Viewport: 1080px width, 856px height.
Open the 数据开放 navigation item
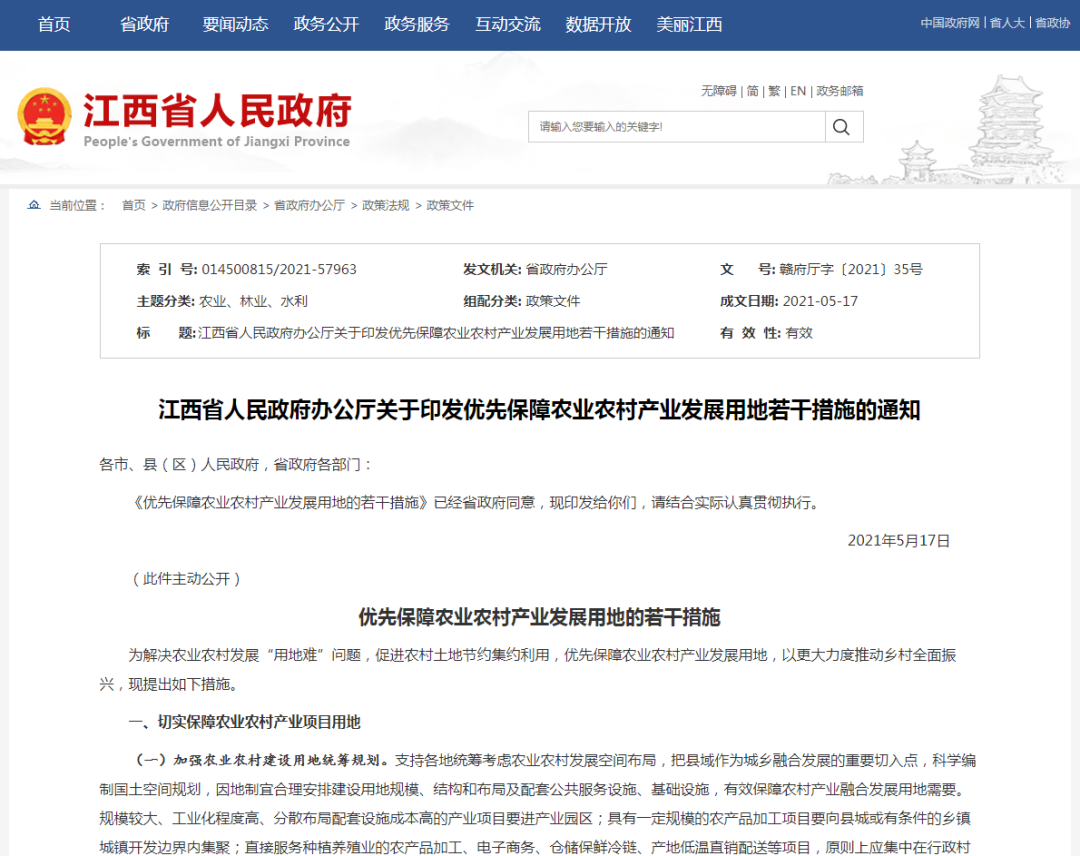(599, 25)
